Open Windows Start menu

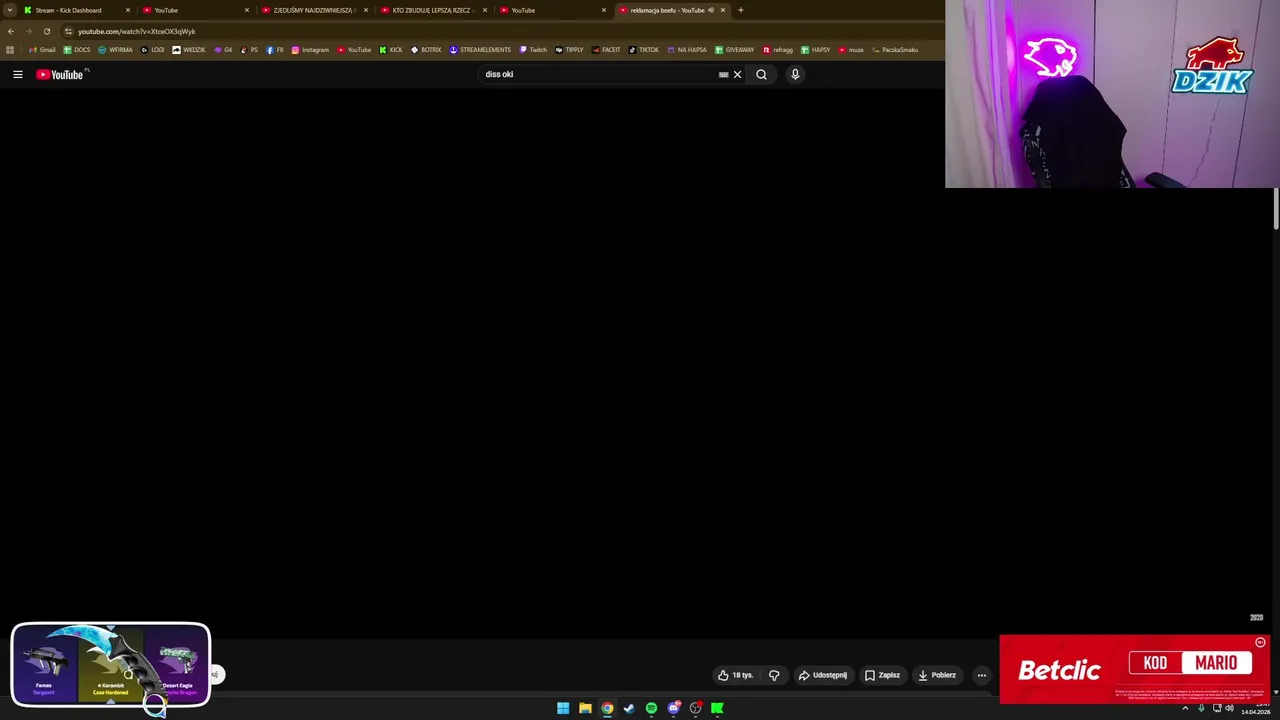(563, 708)
